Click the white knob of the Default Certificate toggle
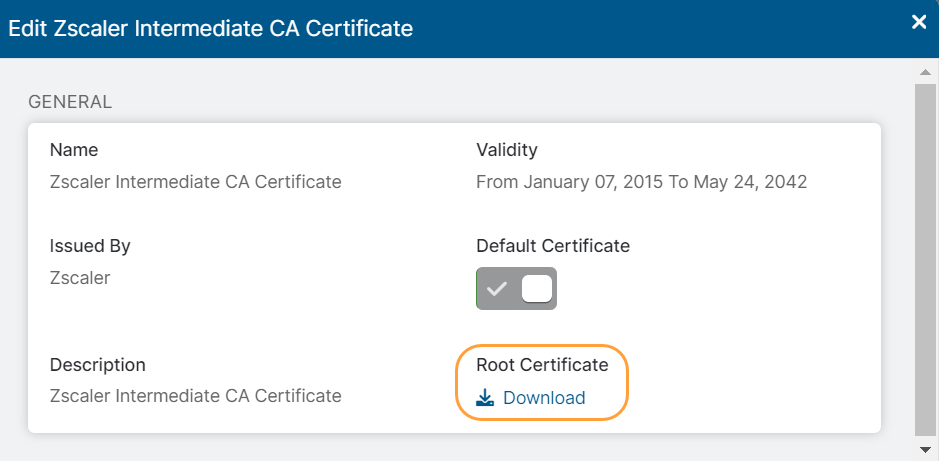This screenshot has width=939, height=461. [x=537, y=289]
